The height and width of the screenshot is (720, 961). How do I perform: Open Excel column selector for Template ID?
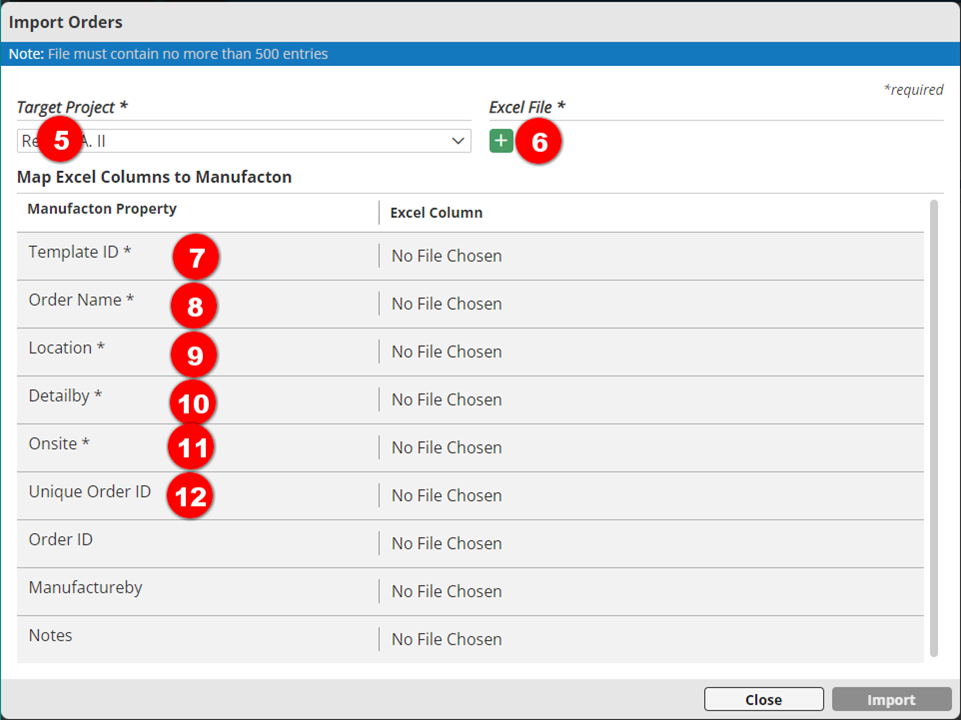pos(447,256)
